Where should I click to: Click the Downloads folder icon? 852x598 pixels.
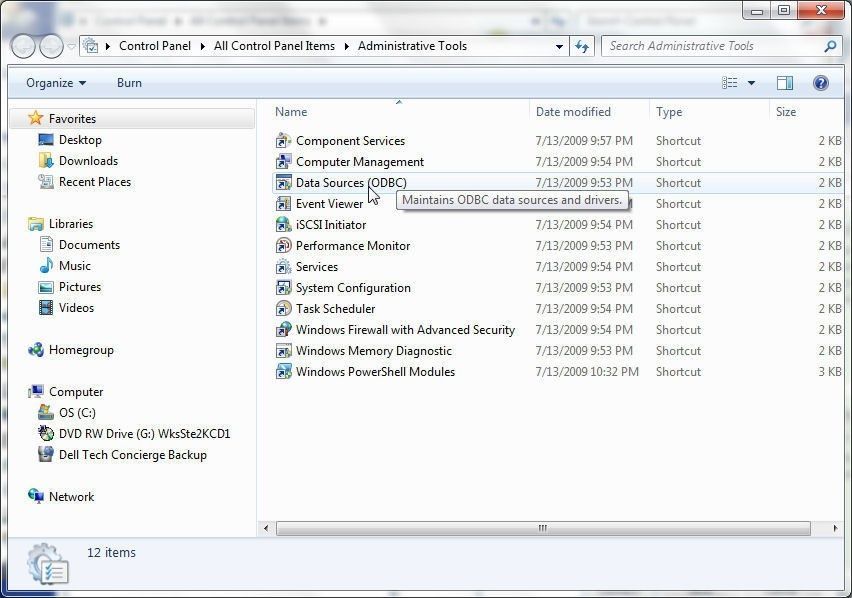(46, 161)
